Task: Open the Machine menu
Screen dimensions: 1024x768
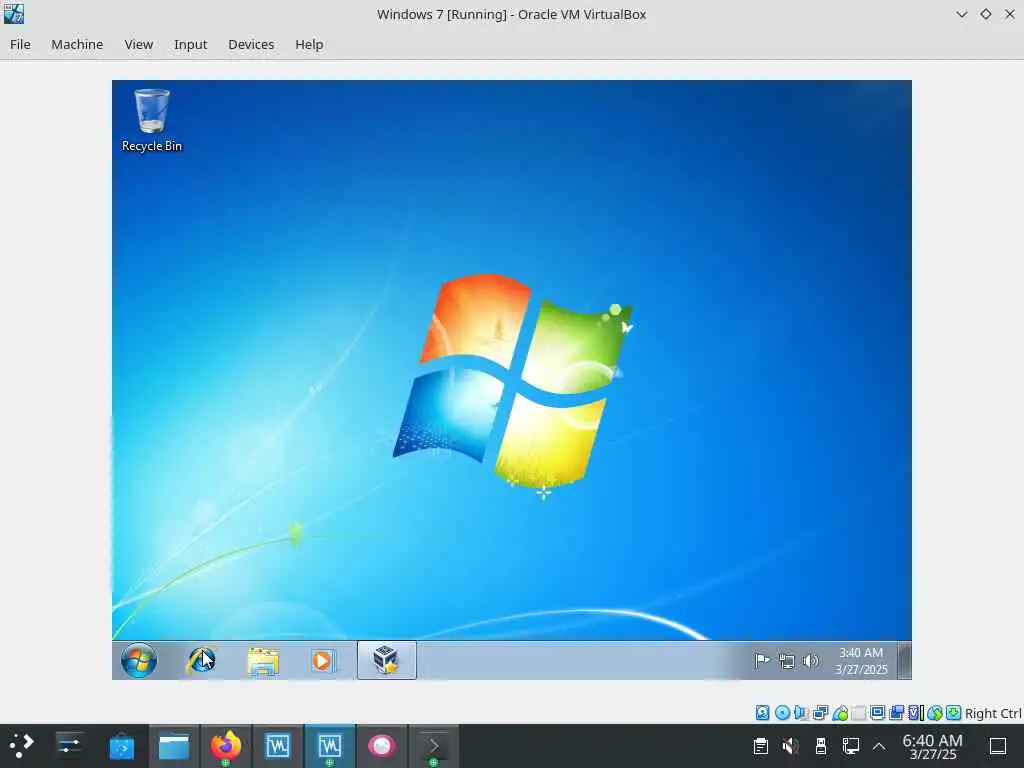Action: [77, 44]
